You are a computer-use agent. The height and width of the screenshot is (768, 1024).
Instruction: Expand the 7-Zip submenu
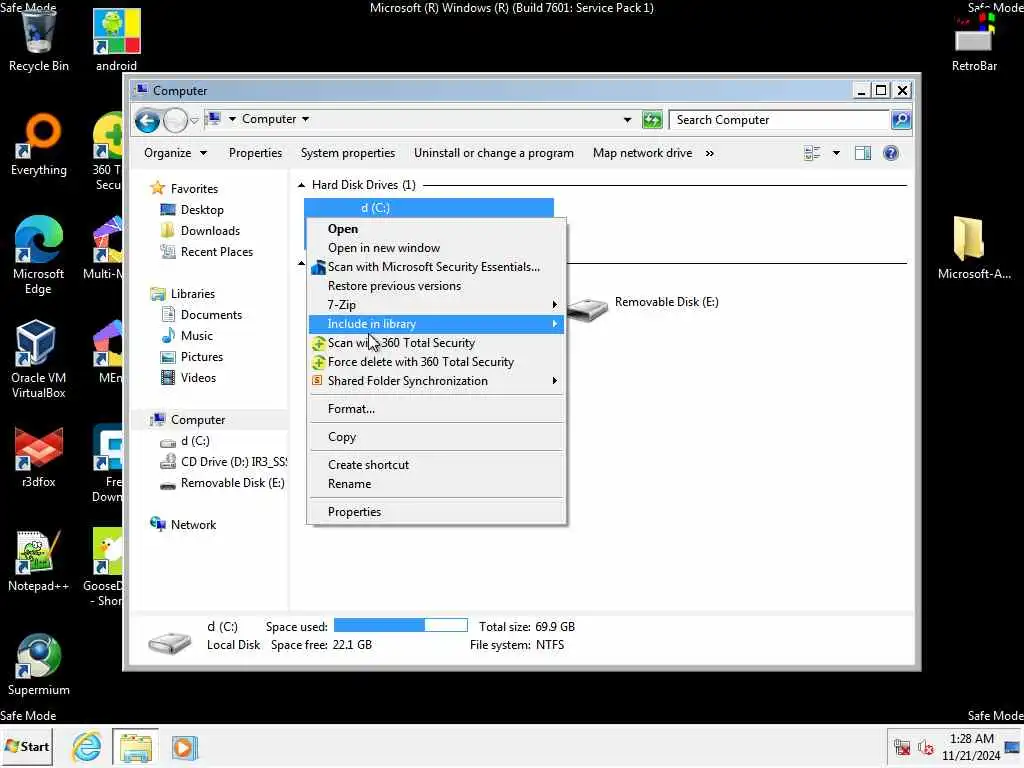click(x=436, y=305)
